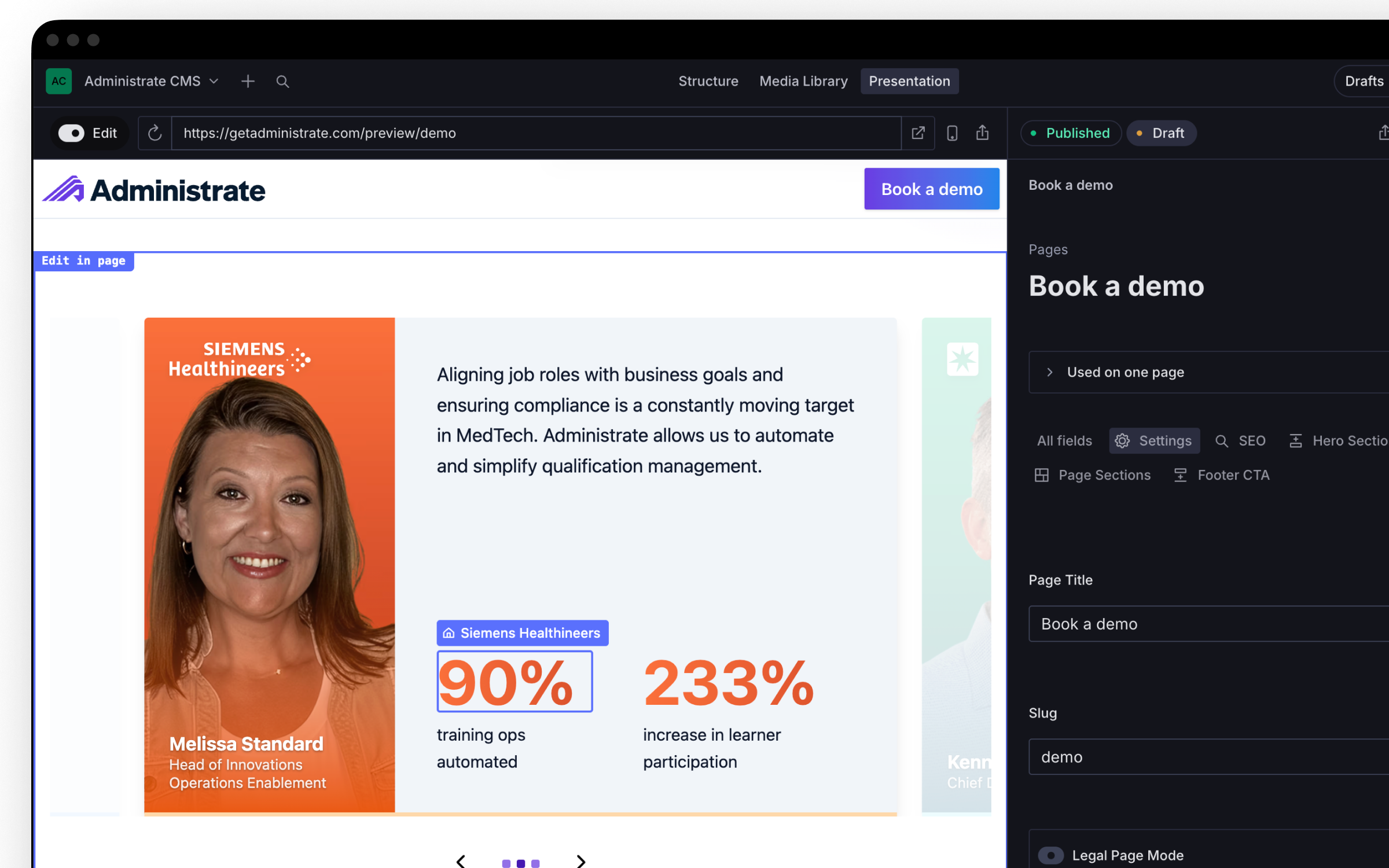Select the 90% statistic field

(515, 681)
